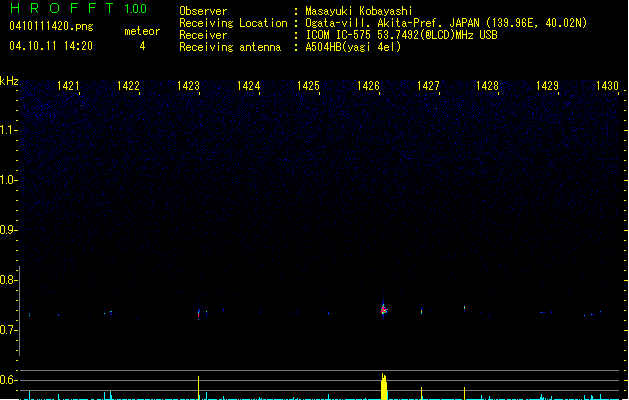This screenshot has height=400, width=629.
Task: Click the kHz axis unit label
Action: click(x=9, y=81)
